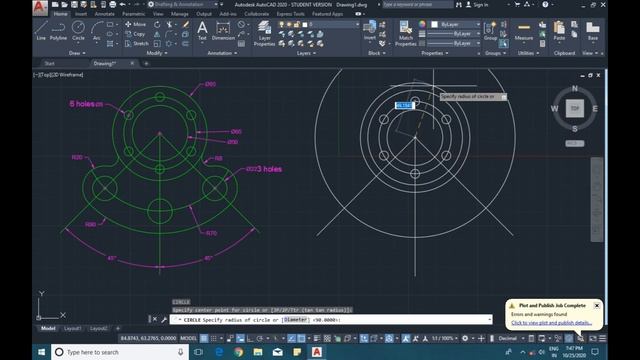This screenshot has height=360, width=640.
Task: Click the Customize workspace gear in status bar
Action: pyautogui.click(x=465, y=338)
